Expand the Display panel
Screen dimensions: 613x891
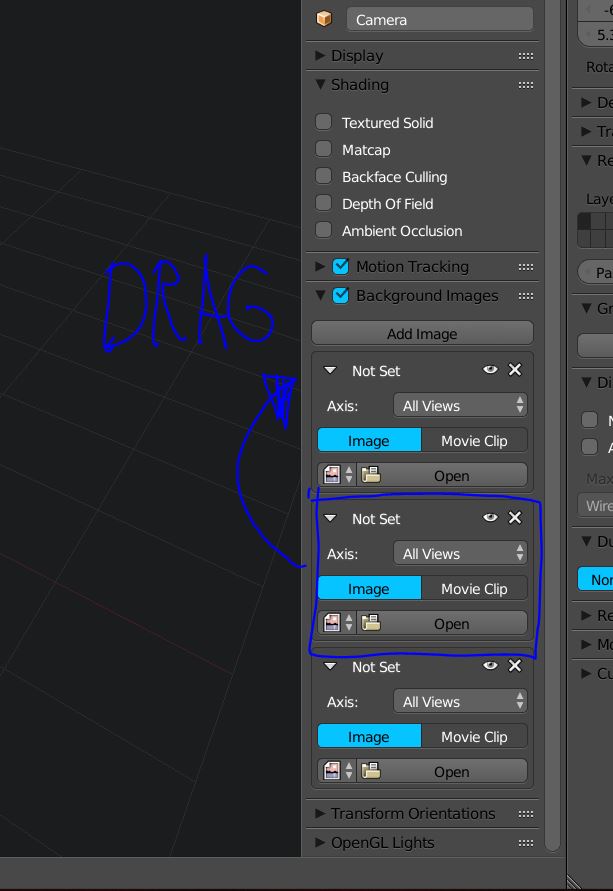(320, 55)
